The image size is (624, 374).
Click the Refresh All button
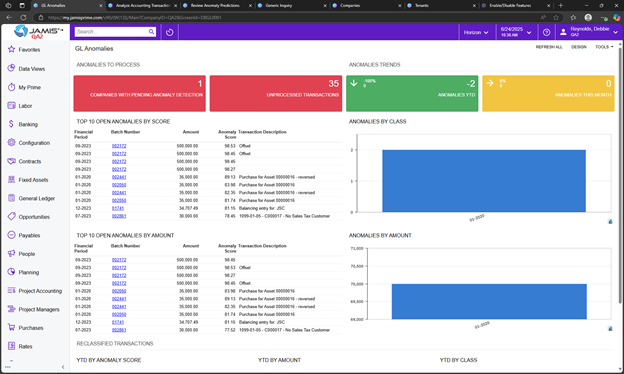[549, 47]
